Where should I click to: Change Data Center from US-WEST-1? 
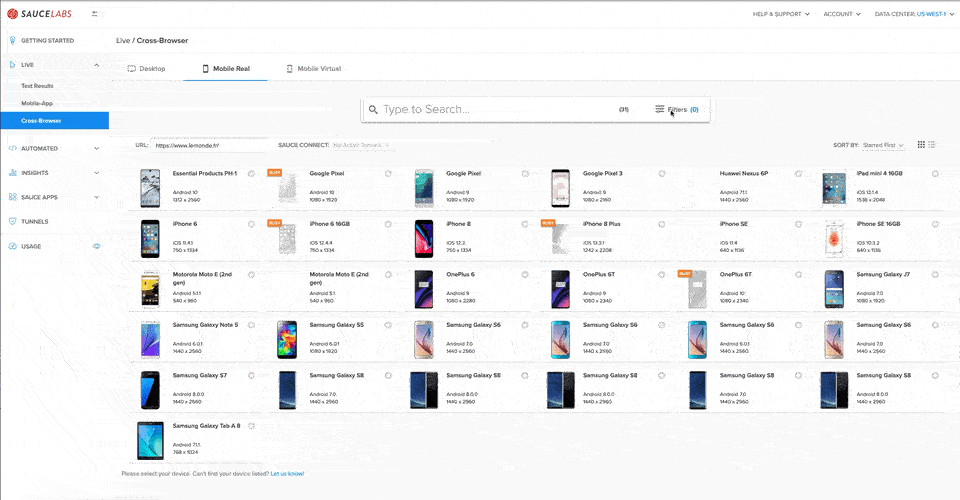click(914, 13)
